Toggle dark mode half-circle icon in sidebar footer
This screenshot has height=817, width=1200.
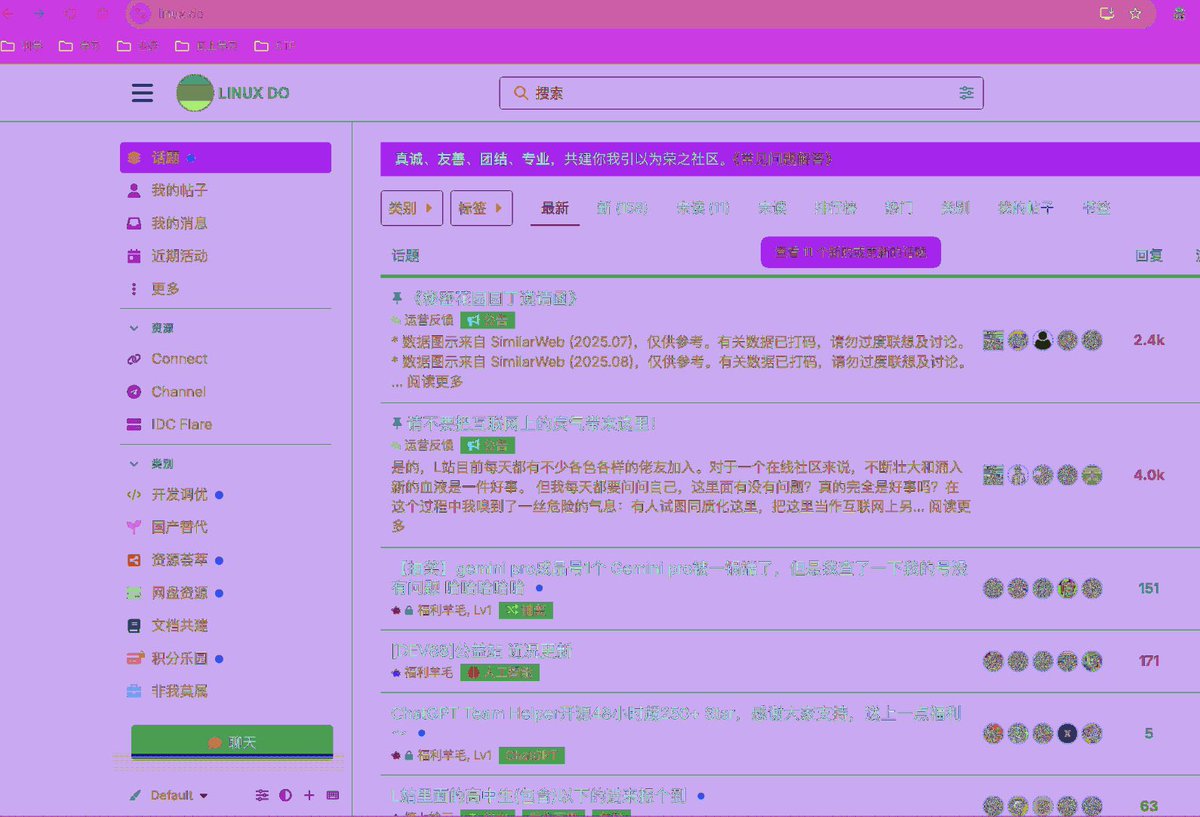tap(286, 795)
